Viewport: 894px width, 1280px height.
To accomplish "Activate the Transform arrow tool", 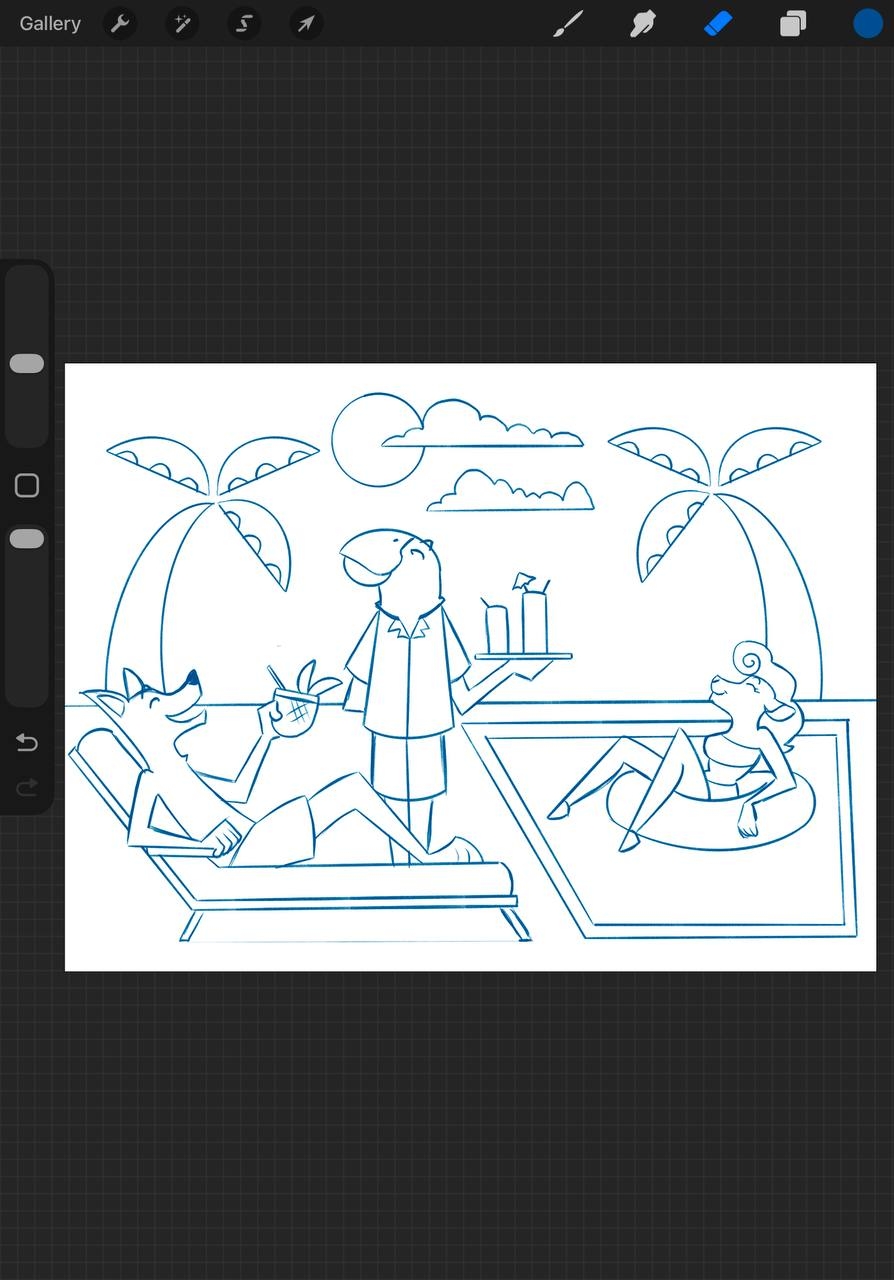I will click(x=306, y=24).
